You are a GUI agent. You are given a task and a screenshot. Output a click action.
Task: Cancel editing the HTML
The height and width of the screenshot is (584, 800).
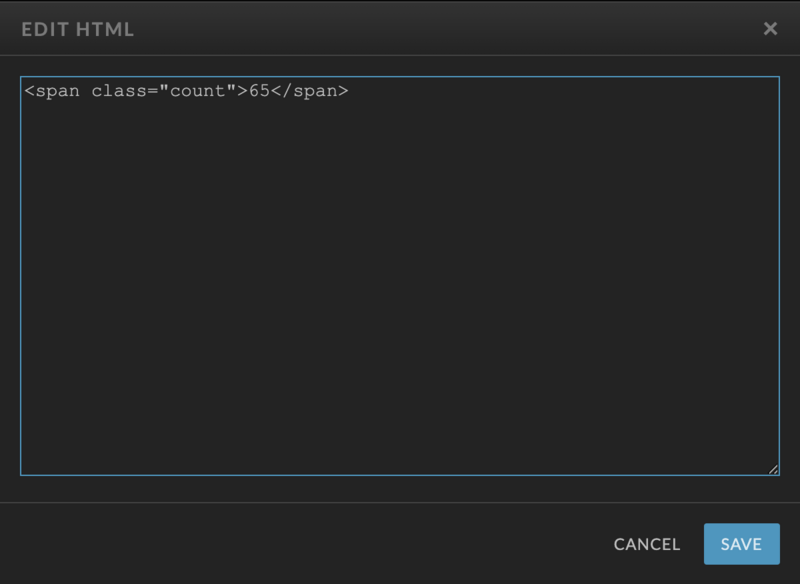point(646,544)
